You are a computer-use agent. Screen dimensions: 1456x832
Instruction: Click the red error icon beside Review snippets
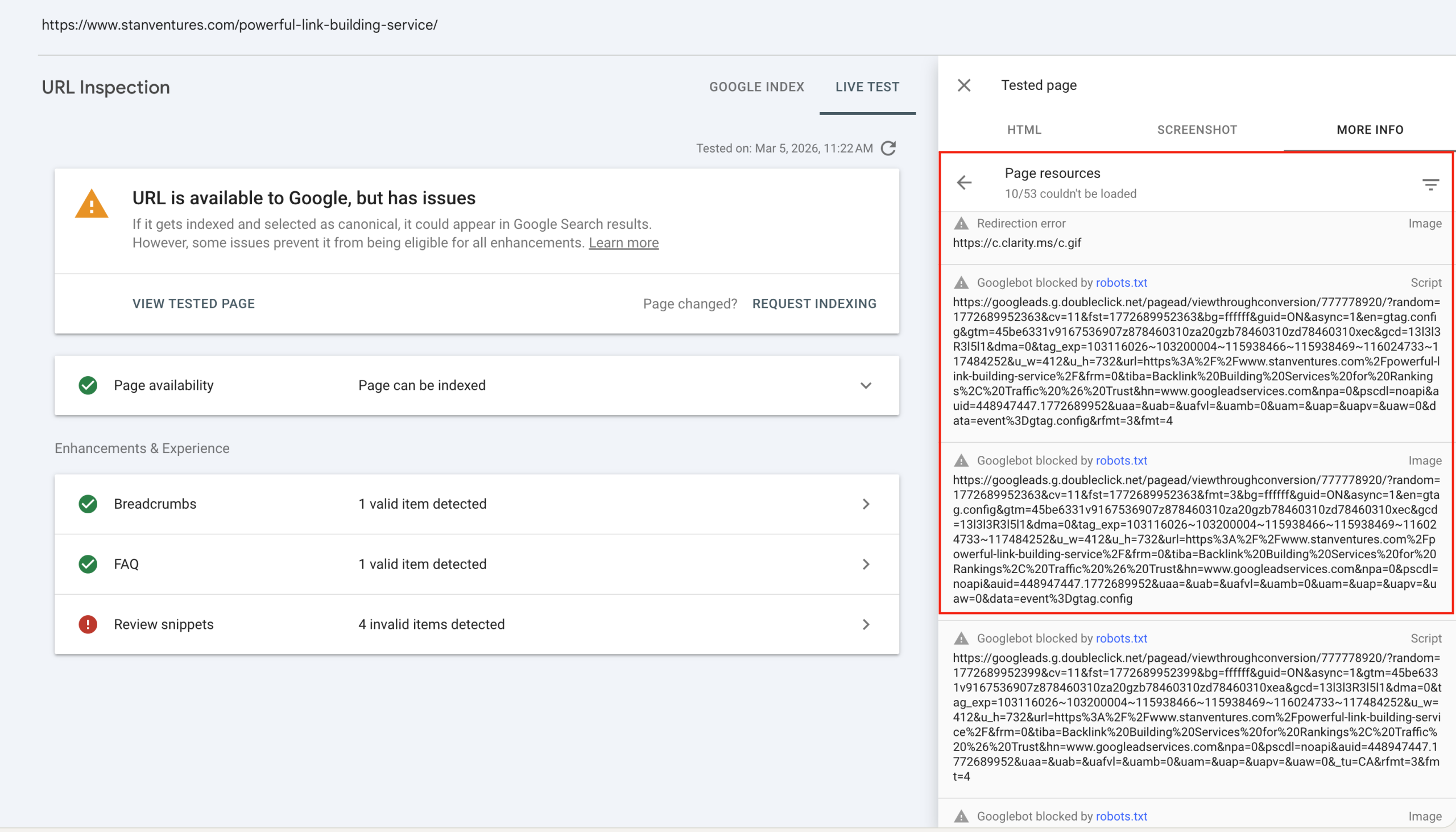[88, 624]
